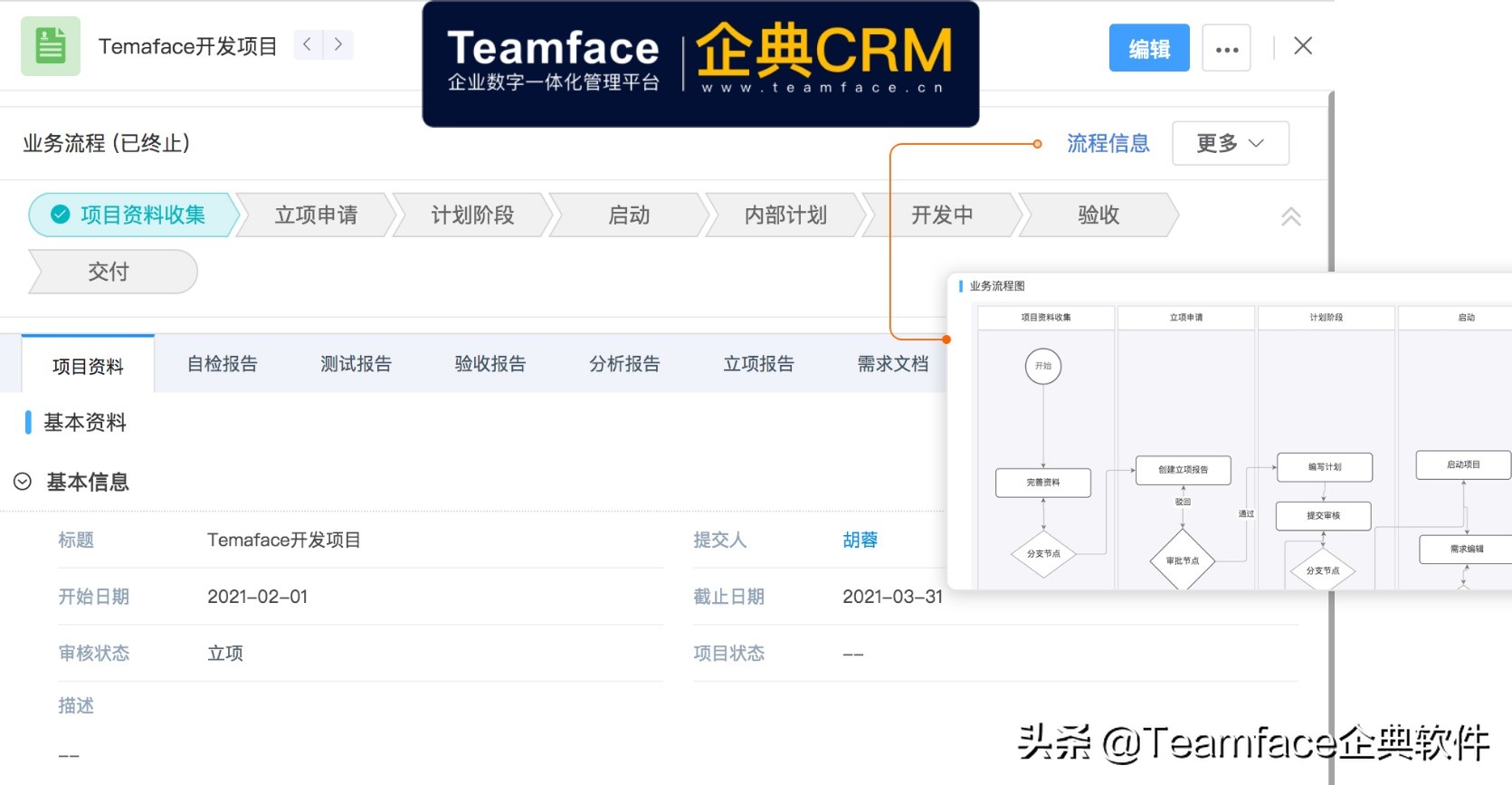Click the green document icon
This screenshot has width=1512, height=785.
[x=51, y=46]
